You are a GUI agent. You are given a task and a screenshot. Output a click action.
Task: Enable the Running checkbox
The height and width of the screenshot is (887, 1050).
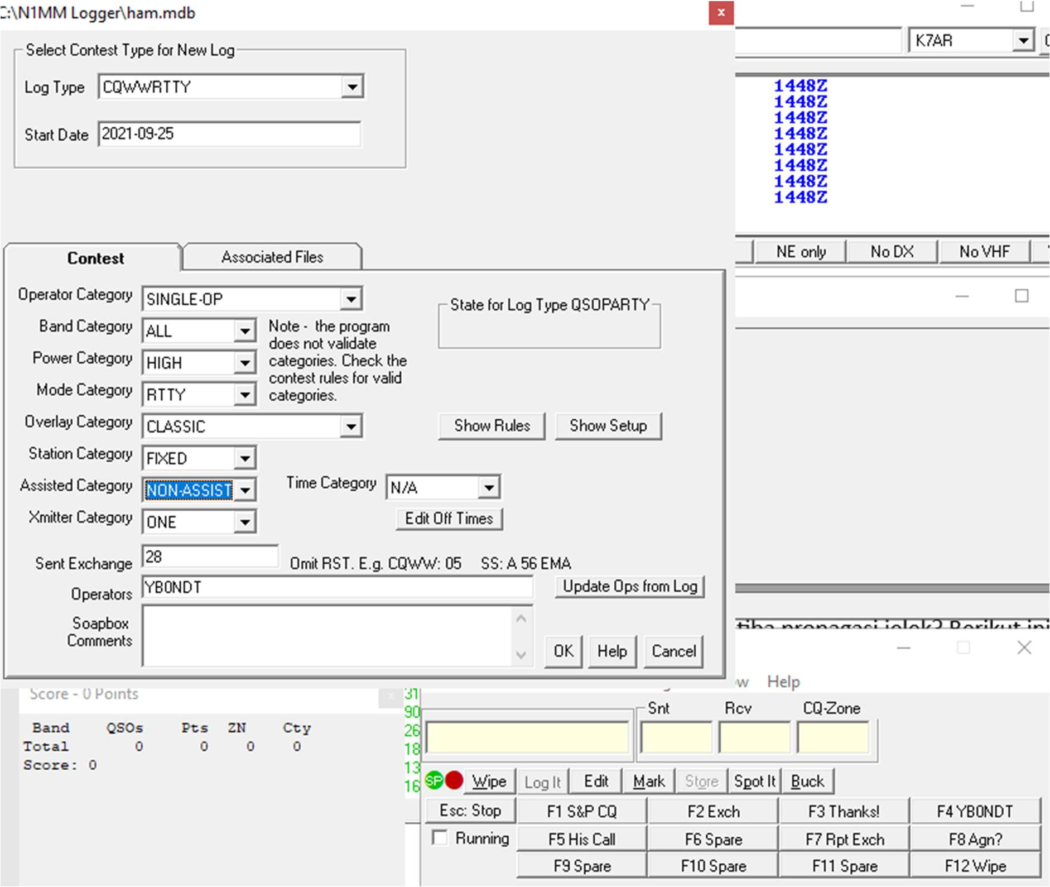click(x=439, y=838)
